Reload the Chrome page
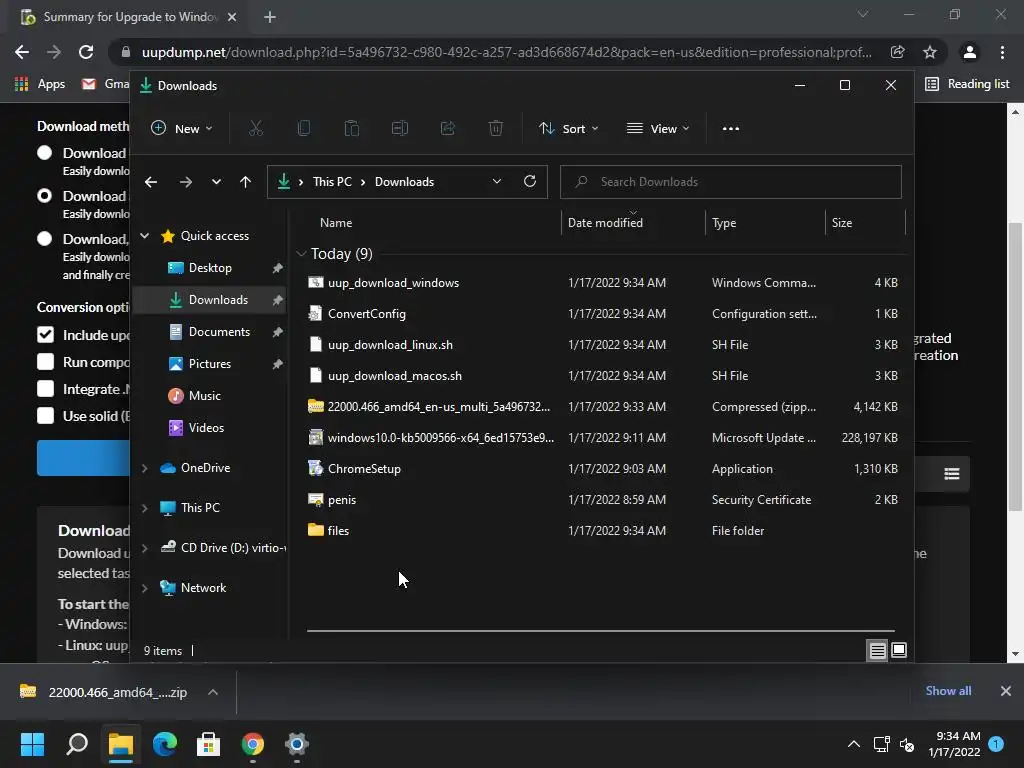Viewport: 1024px width, 768px height. 86,52
